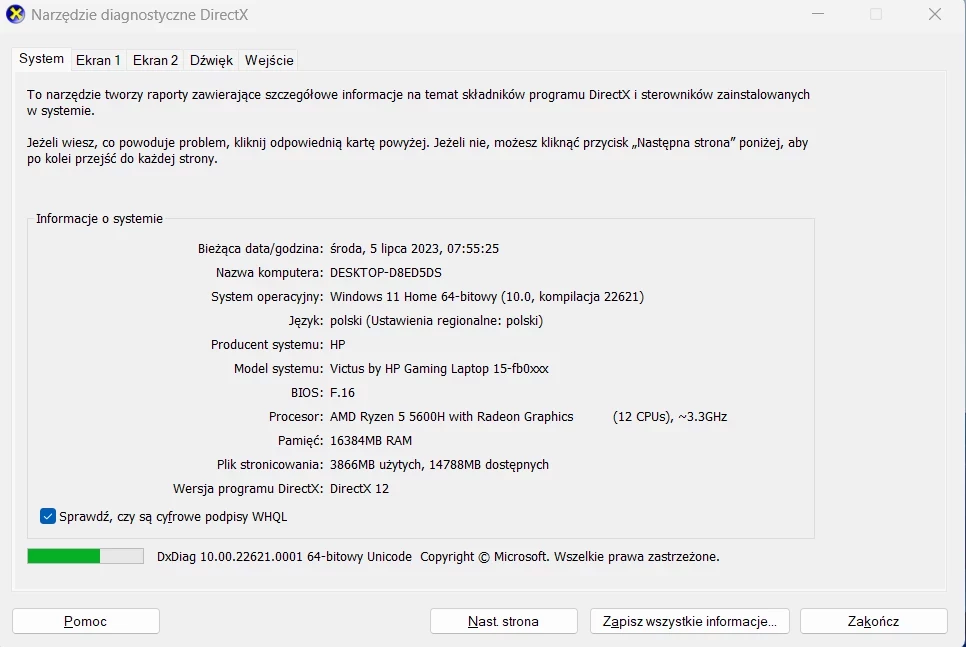Click the language value polski
This screenshot has height=647, width=966.
click(x=436, y=320)
